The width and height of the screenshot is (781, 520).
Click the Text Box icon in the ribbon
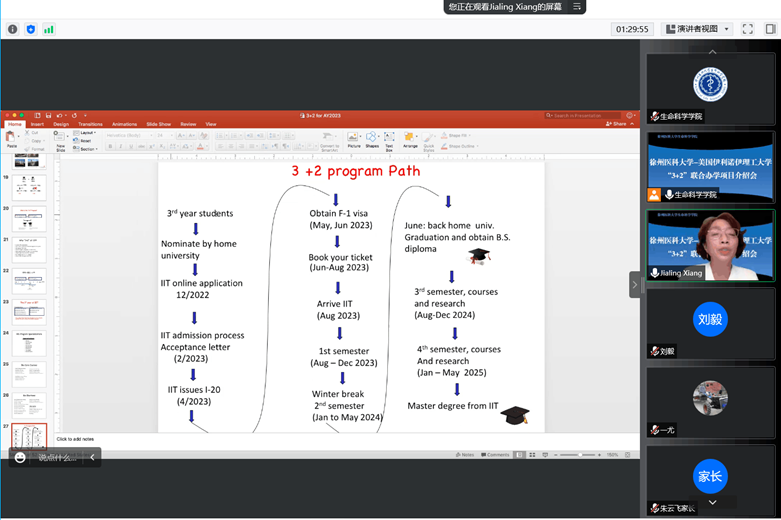(x=390, y=140)
